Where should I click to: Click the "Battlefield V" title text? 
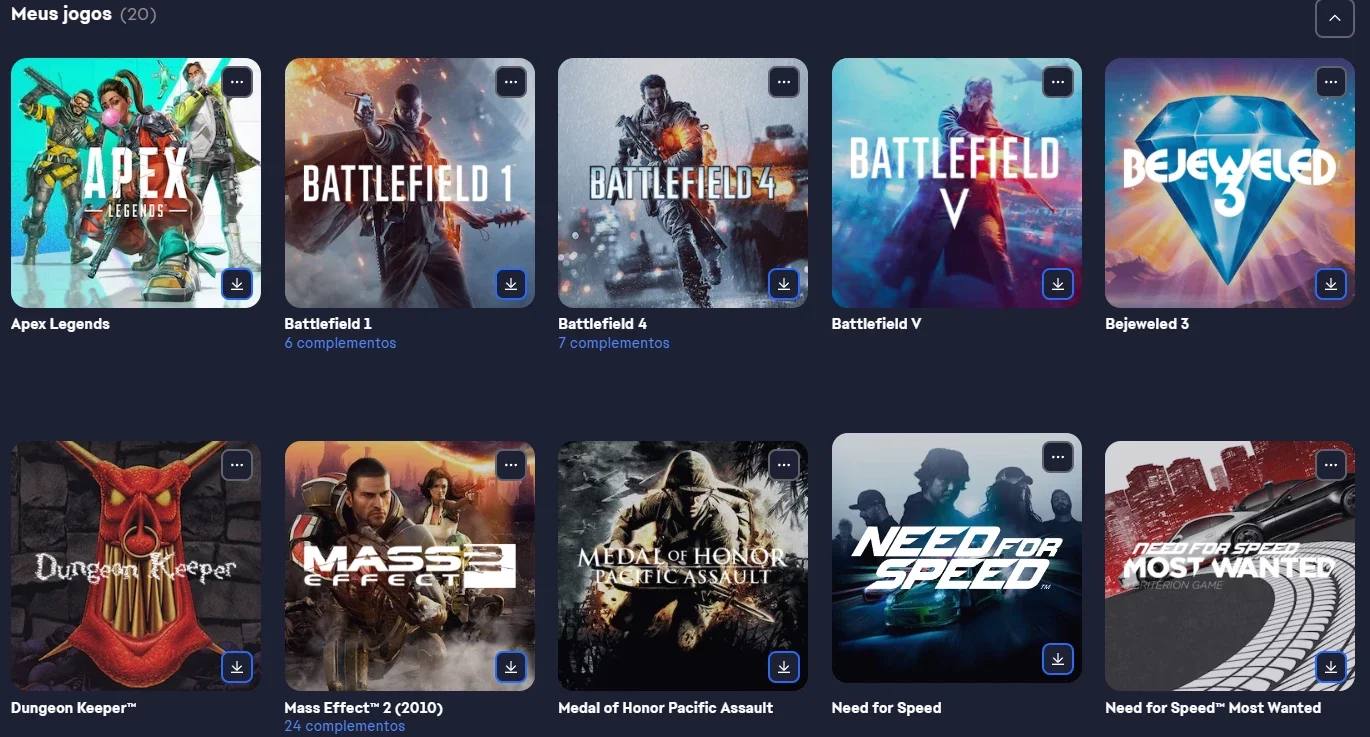coord(876,324)
